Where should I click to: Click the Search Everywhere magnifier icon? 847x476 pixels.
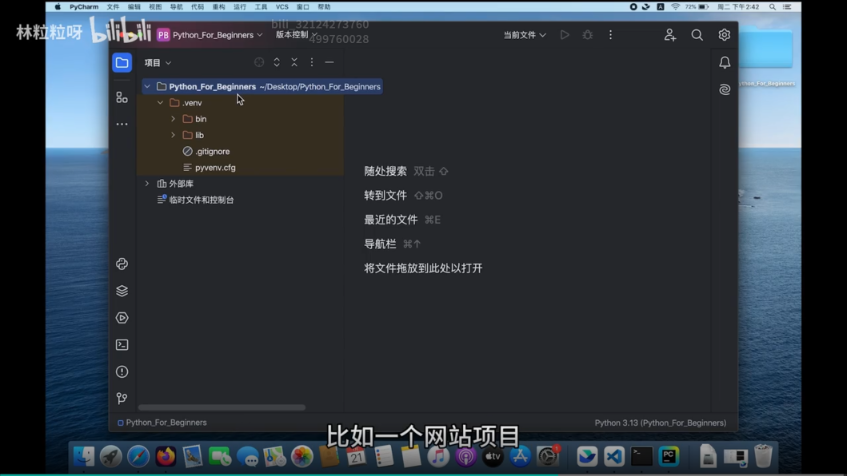pos(697,35)
